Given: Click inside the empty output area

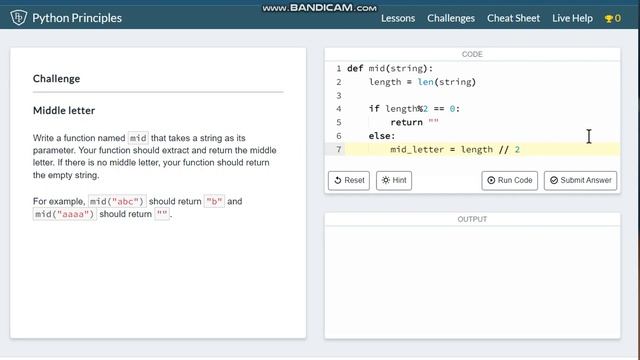Looking at the screenshot, I should click(x=472, y=282).
